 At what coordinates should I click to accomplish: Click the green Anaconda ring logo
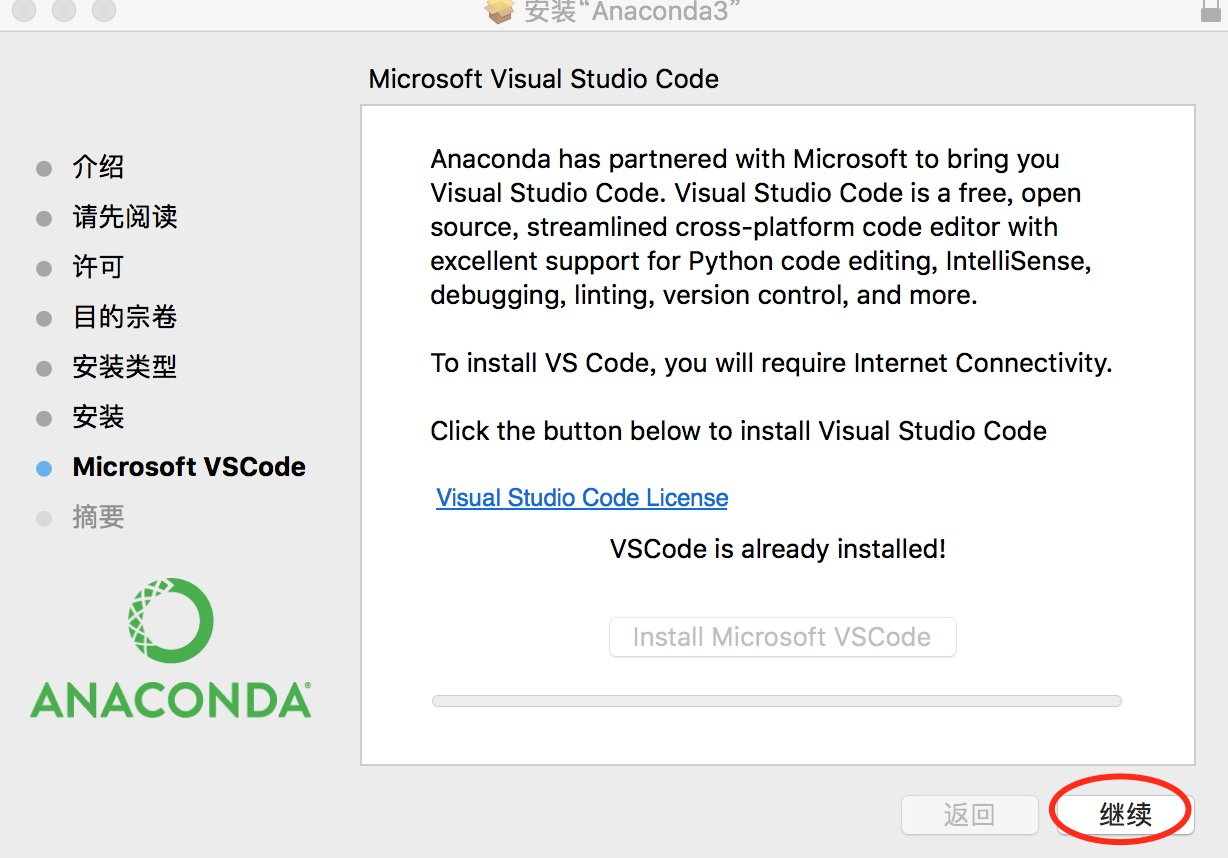(170, 621)
